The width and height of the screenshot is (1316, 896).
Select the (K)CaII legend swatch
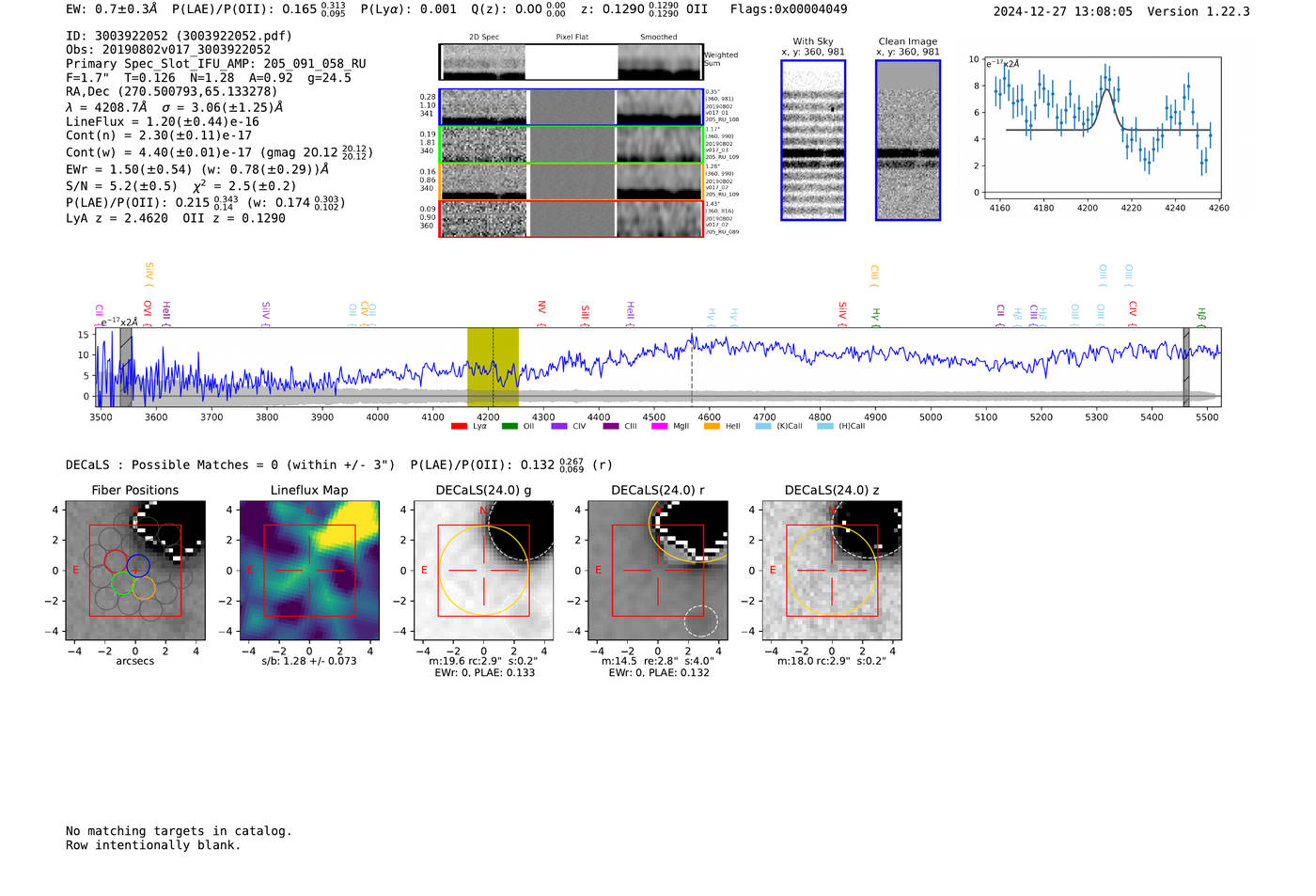763,426
